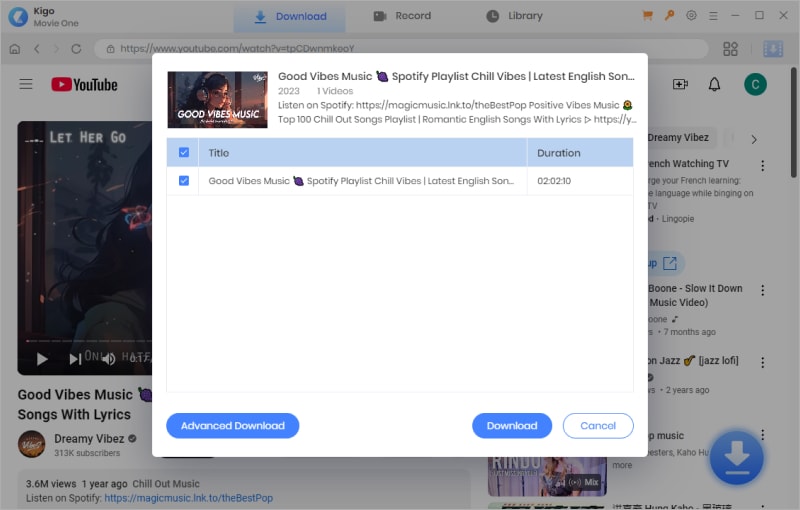Click the Kigo Movie One logo icon
The image size is (800, 510).
(18, 16)
